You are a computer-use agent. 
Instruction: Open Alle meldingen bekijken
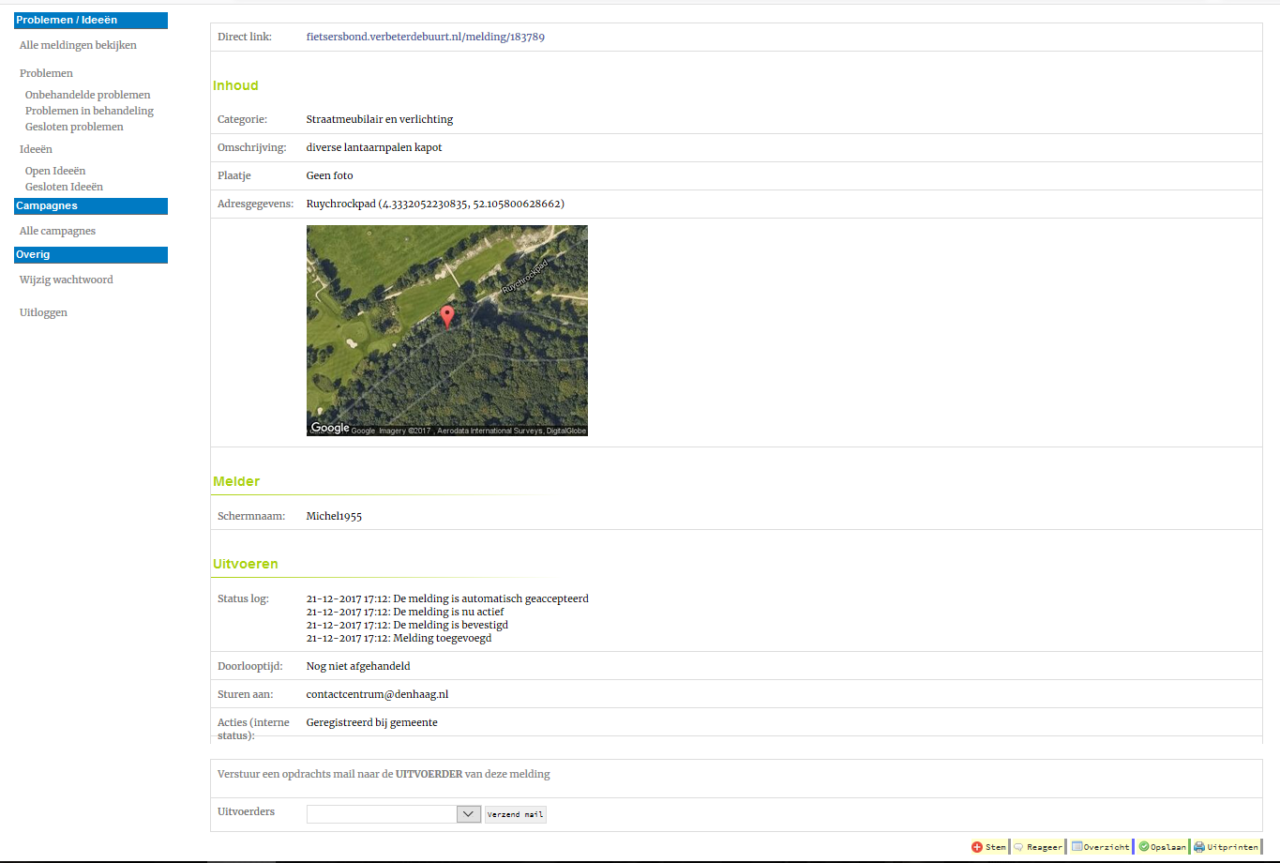click(78, 45)
